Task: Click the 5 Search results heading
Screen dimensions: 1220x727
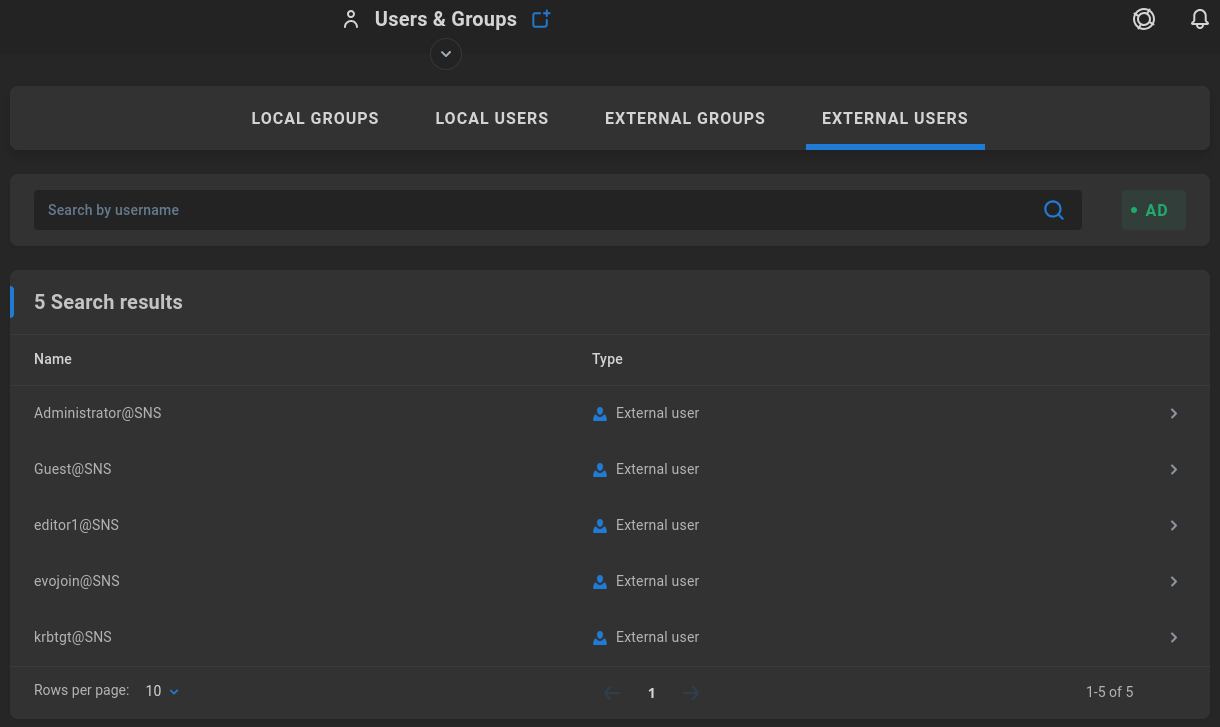Action: [108, 302]
